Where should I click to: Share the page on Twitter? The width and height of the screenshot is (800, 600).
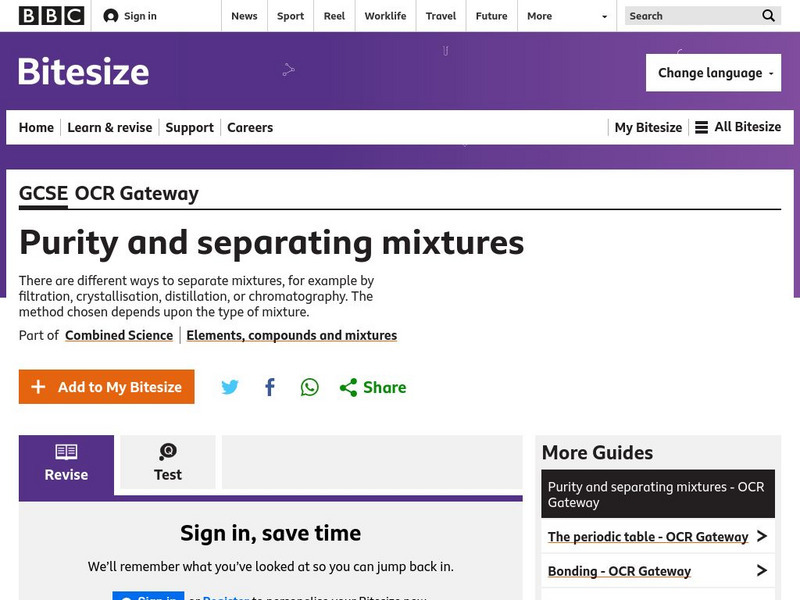point(230,387)
